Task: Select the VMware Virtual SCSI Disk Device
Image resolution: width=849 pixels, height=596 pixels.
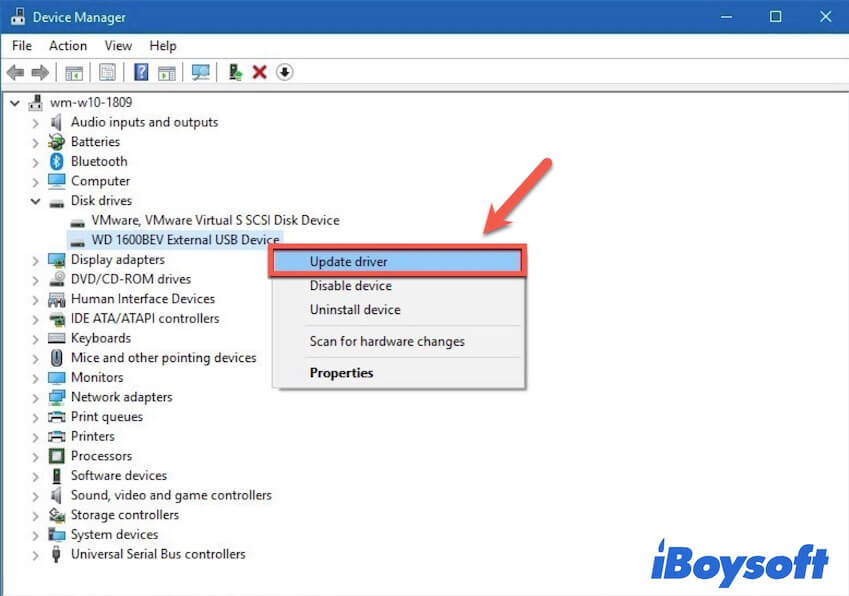Action: point(208,220)
